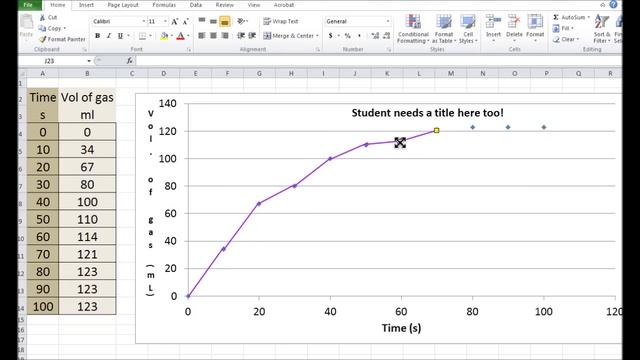Open the File tab
This screenshot has height=360, width=640.
[29, 5]
